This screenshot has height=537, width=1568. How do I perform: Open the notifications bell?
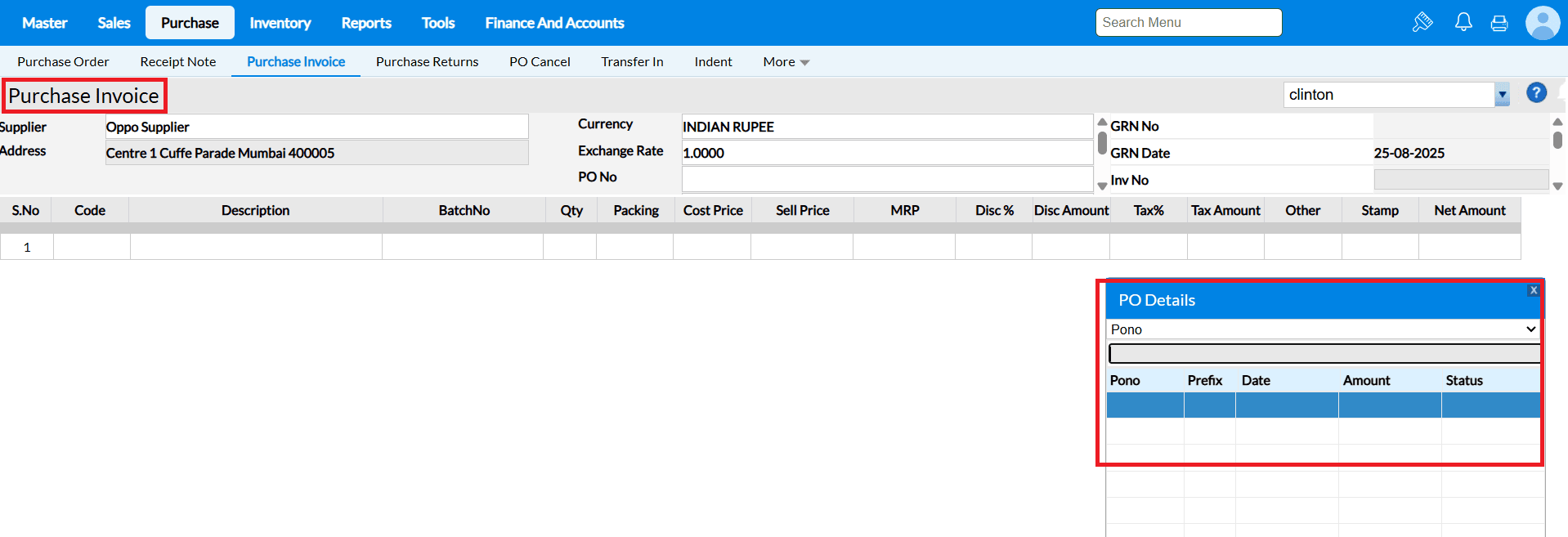click(1463, 22)
